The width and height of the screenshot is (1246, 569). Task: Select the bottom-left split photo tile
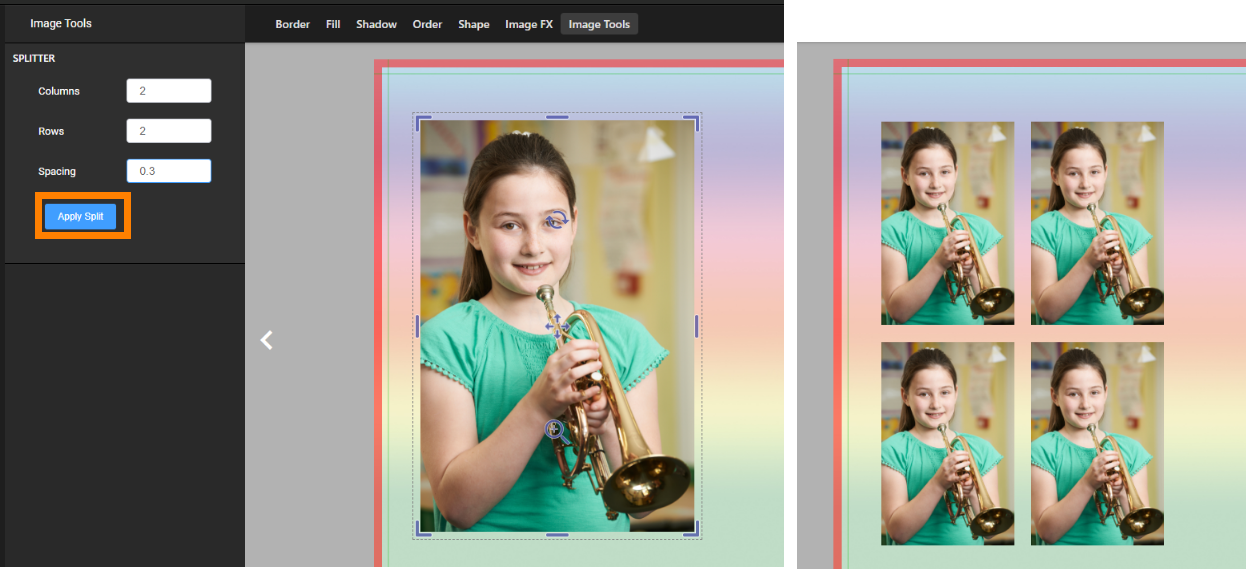tap(947, 444)
